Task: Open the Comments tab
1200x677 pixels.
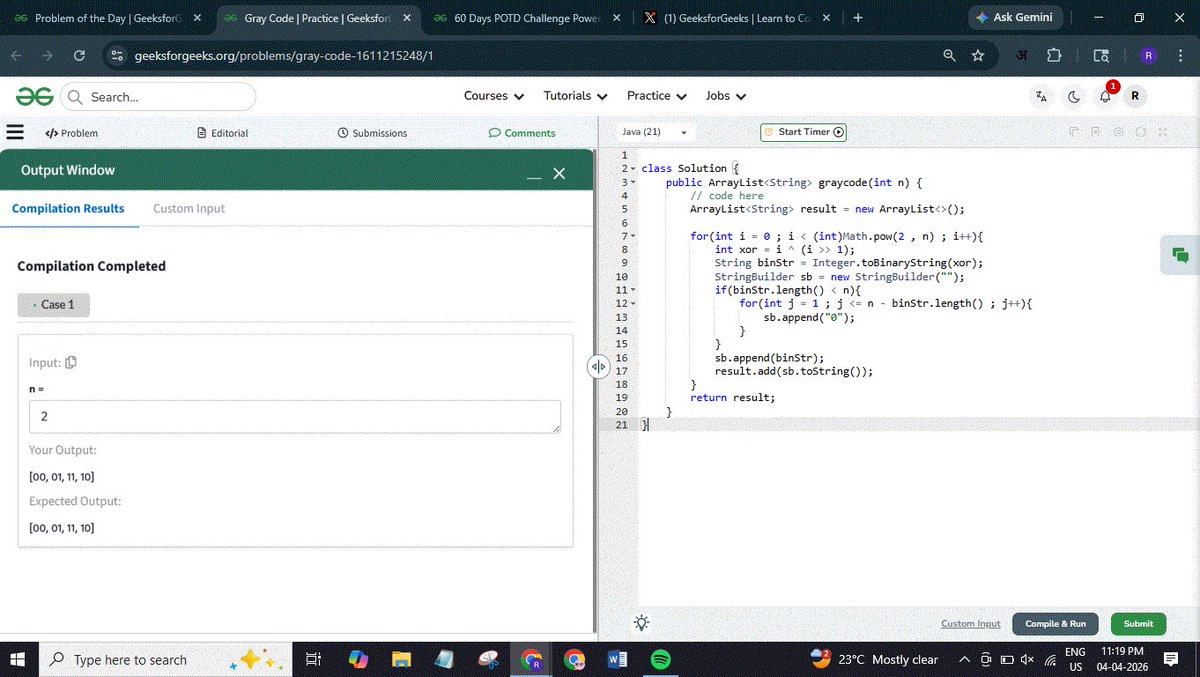Action: coord(522,133)
